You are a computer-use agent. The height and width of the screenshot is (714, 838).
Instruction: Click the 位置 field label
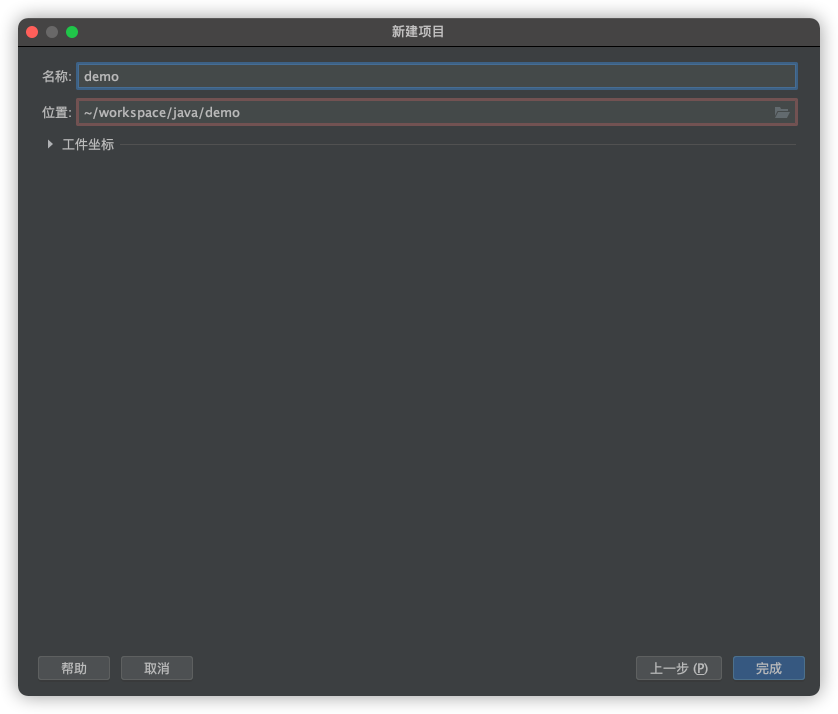56,113
